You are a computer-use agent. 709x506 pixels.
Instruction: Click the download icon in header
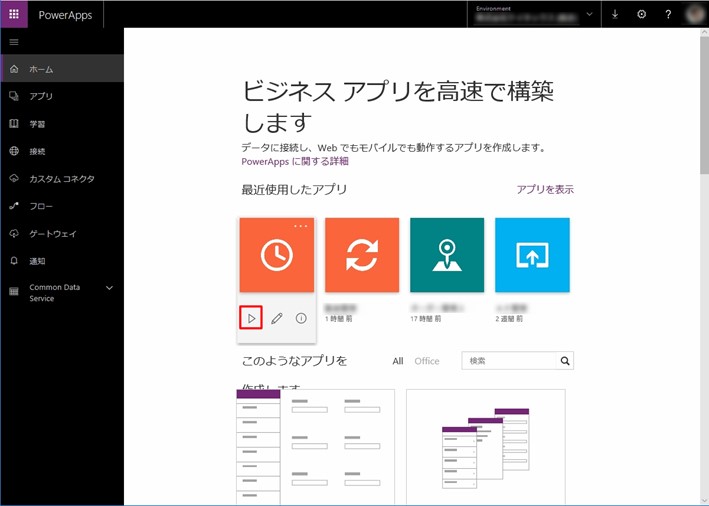coord(615,14)
